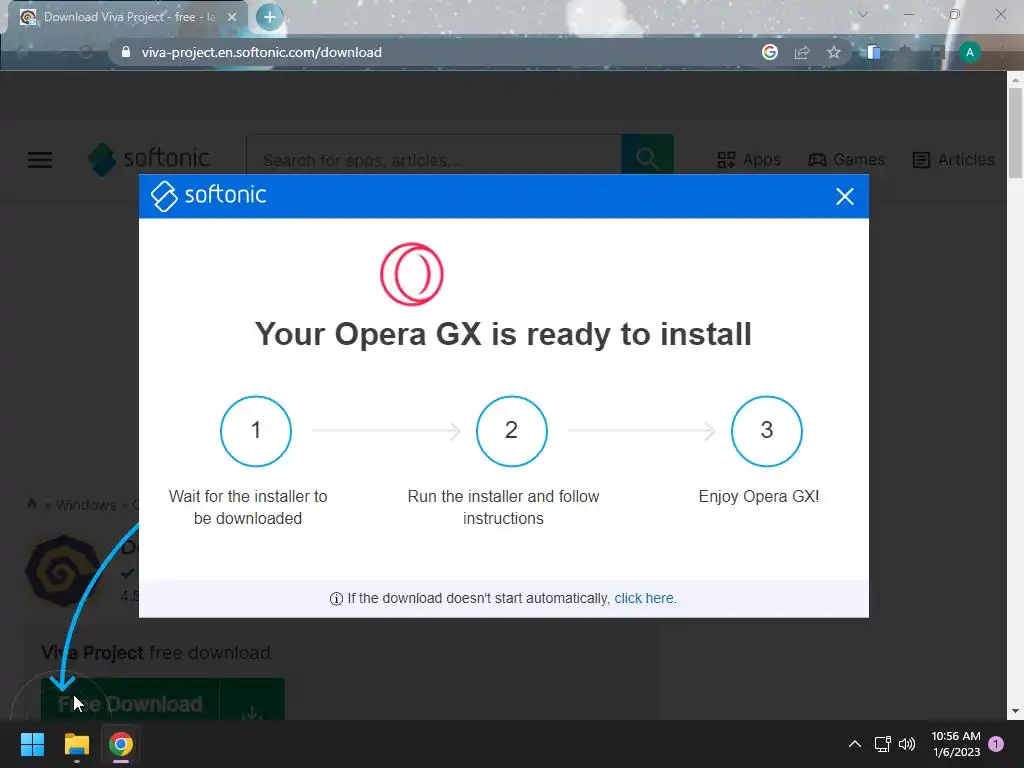Open the profile avatar A
The height and width of the screenshot is (768, 1024).
coord(970,52)
